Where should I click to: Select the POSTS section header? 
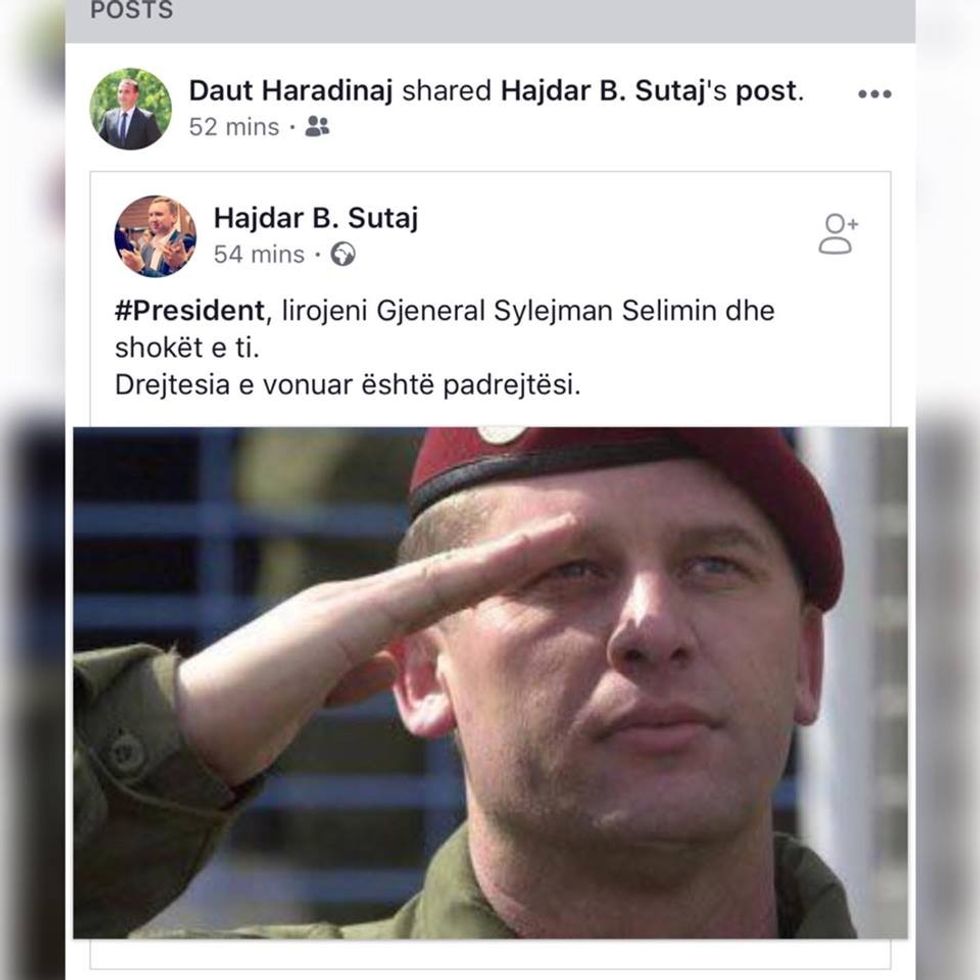click(x=131, y=11)
